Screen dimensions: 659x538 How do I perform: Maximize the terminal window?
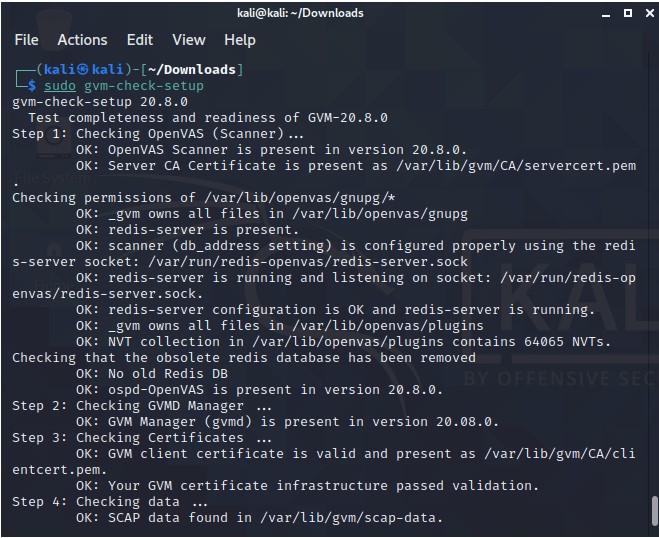(627, 13)
